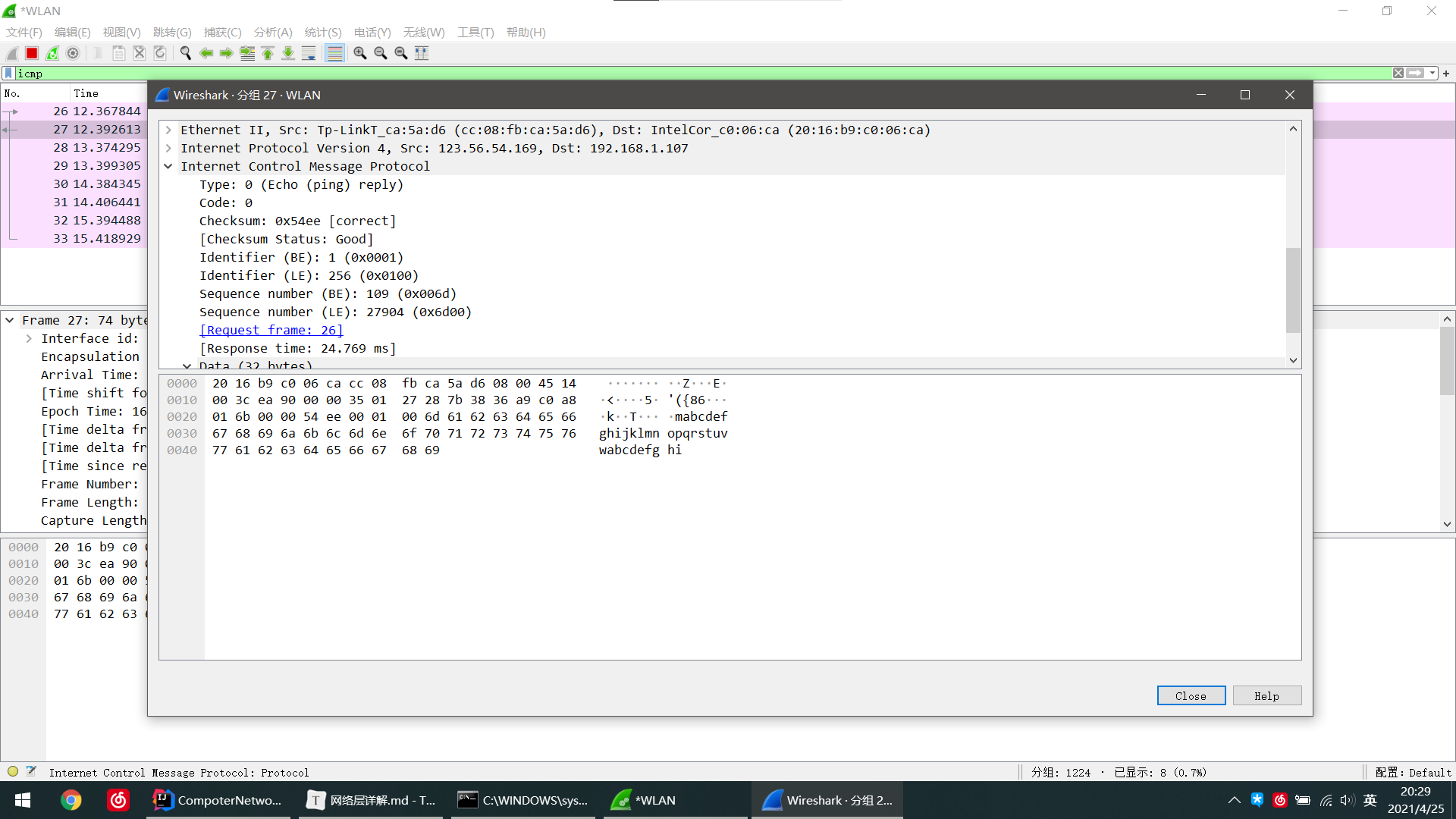Clear the icmp display filter

point(1398,73)
